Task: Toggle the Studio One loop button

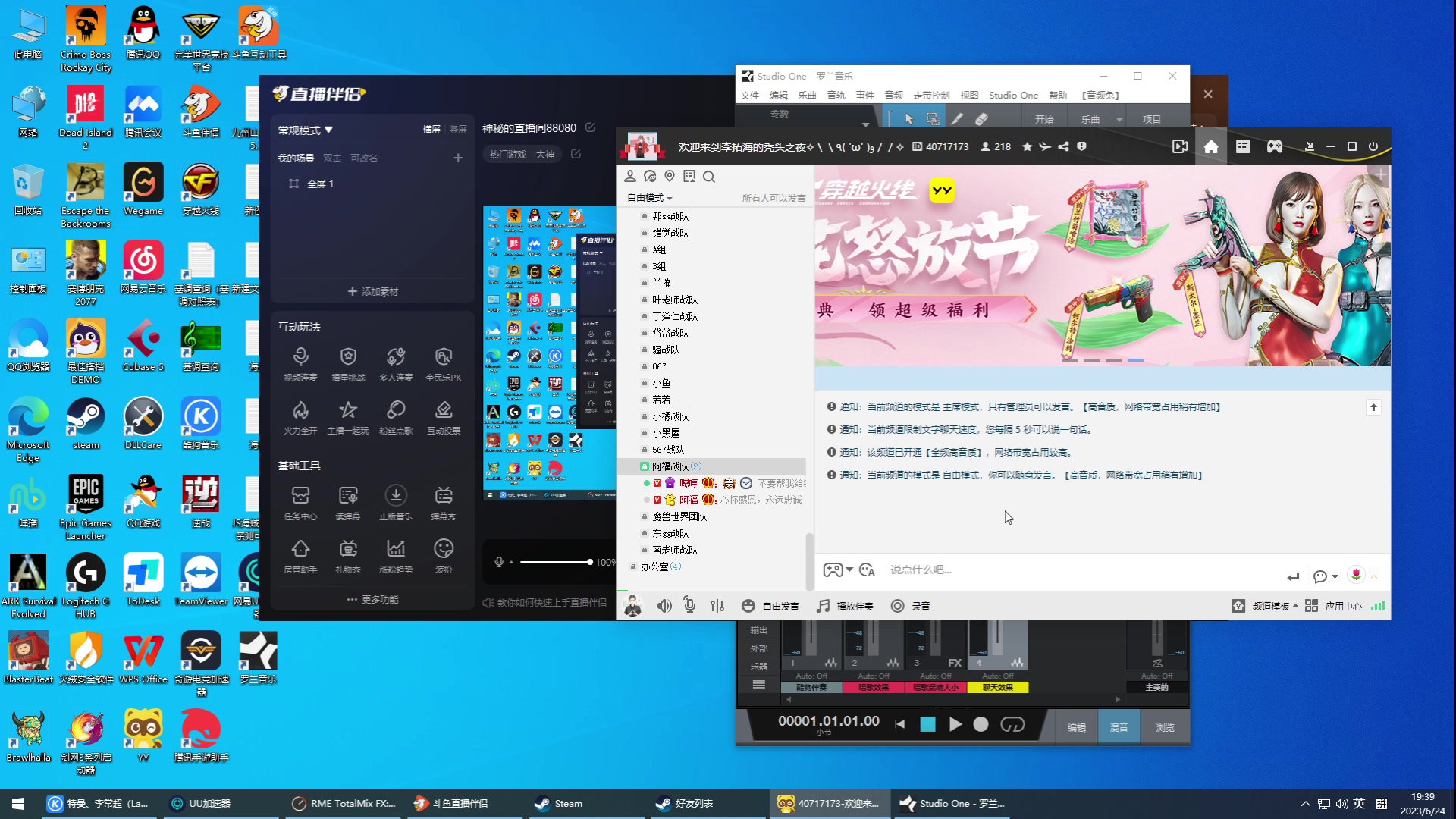Action: click(1012, 724)
